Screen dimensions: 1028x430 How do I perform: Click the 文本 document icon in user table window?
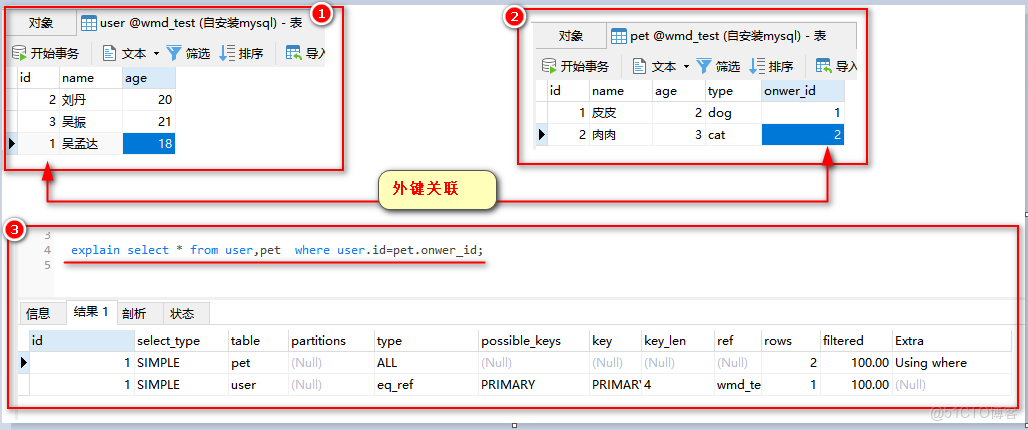tap(109, 53)
